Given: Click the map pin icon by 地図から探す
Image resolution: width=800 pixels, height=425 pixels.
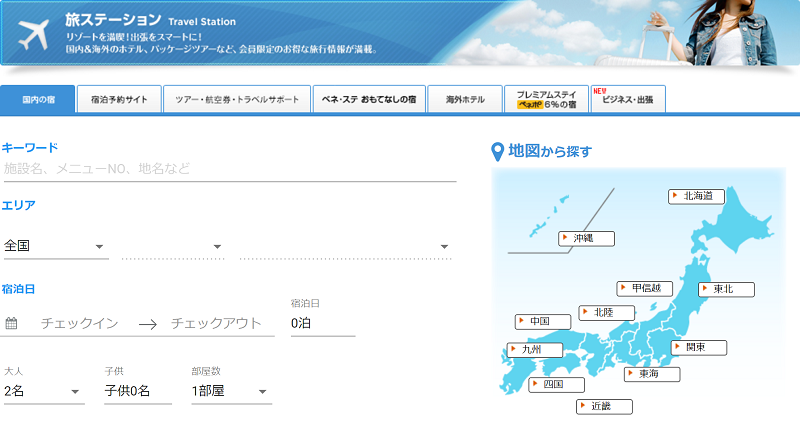Looking at the screenshot, I should [497, 152].
